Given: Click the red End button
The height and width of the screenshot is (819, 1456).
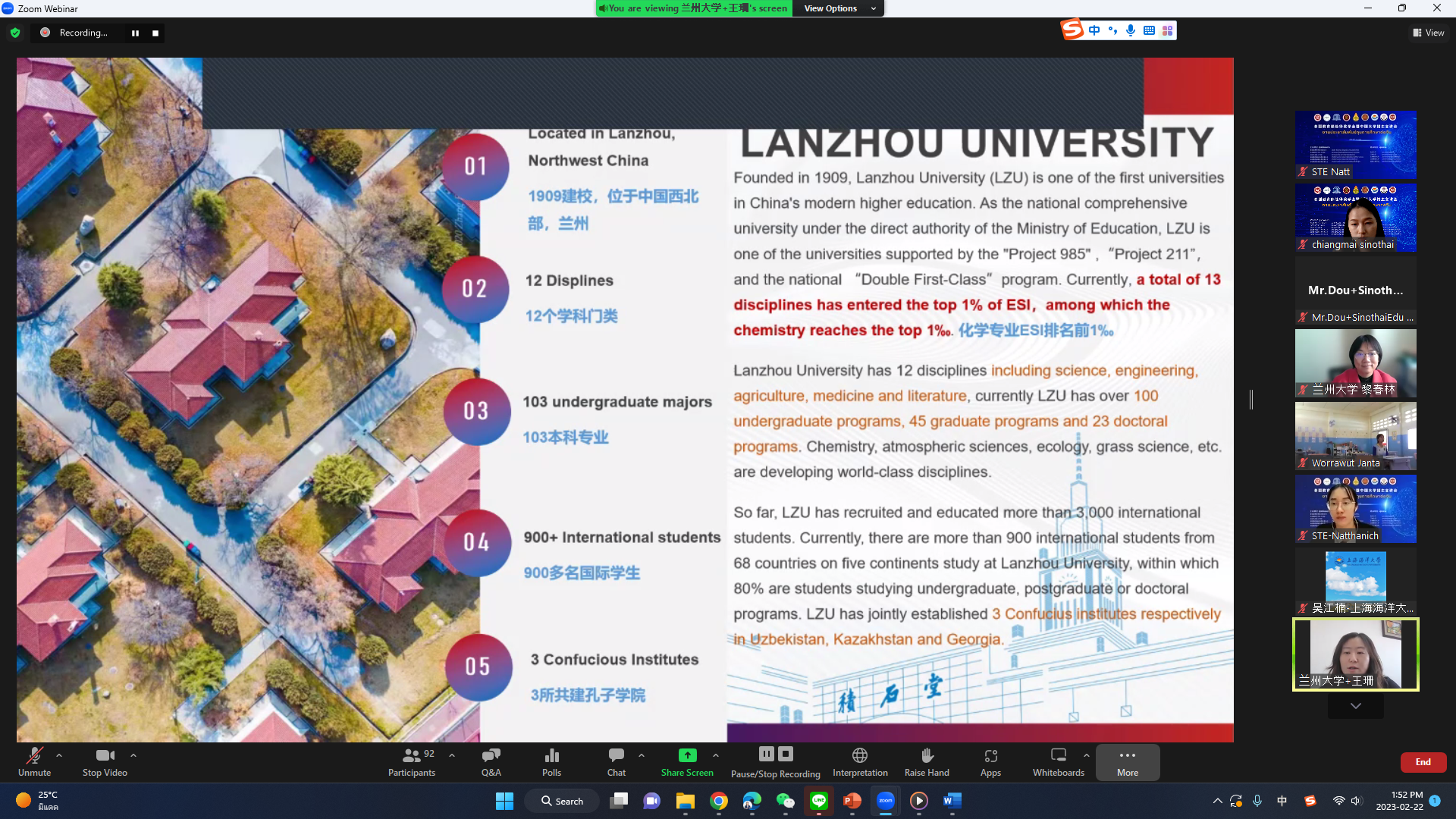Looking at the screenshot, I should point(1423,762).
